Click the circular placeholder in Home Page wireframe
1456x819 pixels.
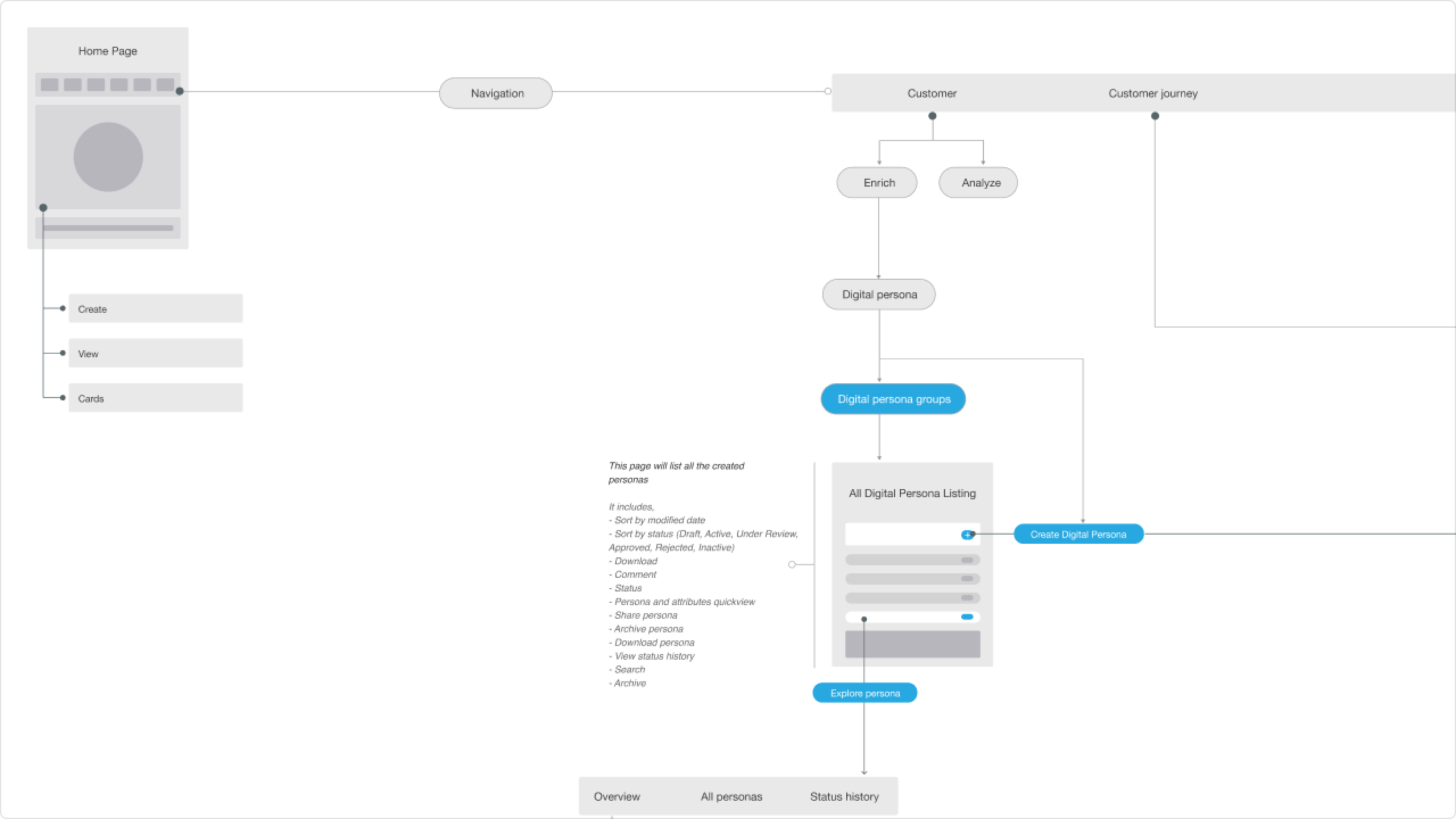pyautogui.click(x=108, y=157)
